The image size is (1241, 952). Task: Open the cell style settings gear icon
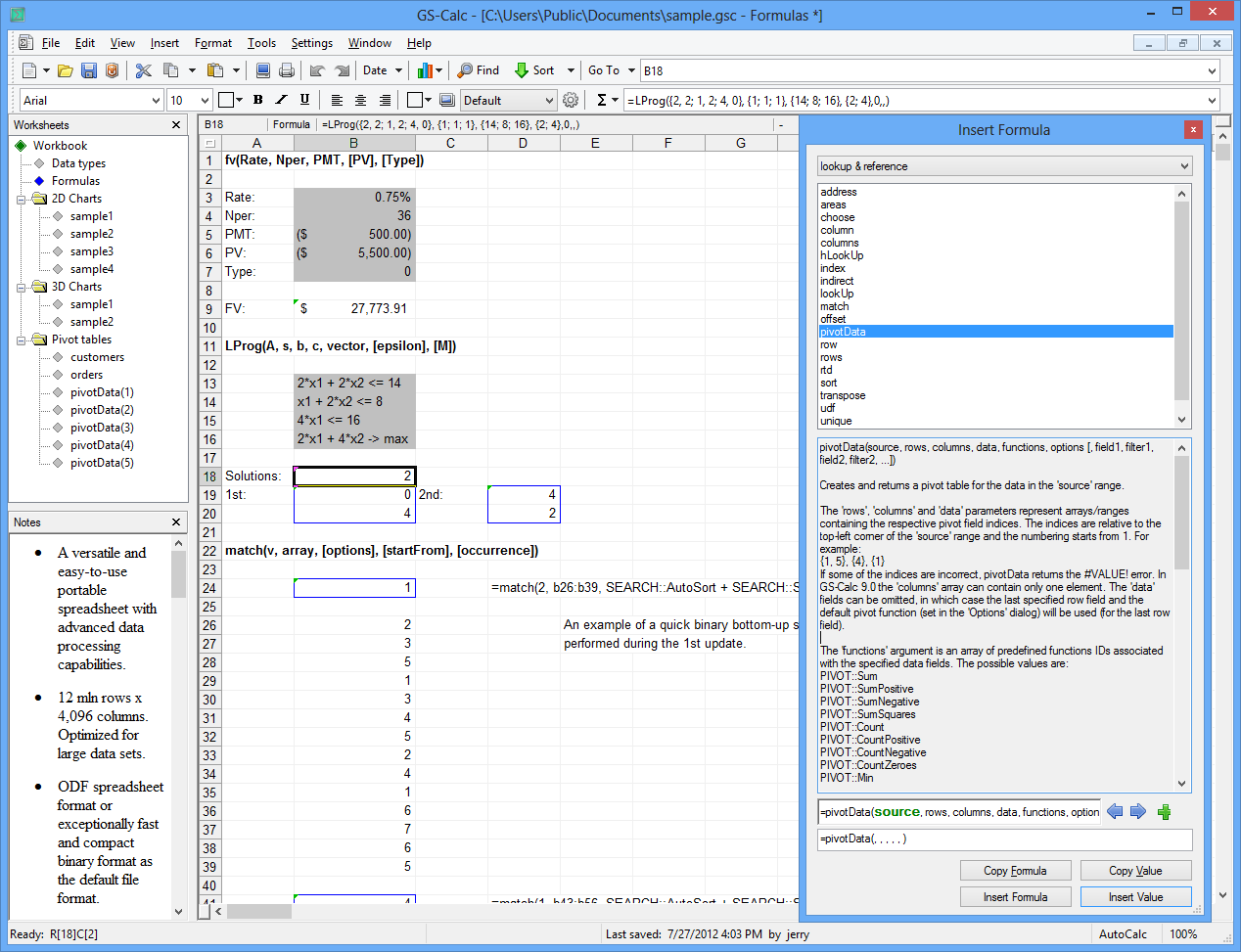[x=571, y=99]
